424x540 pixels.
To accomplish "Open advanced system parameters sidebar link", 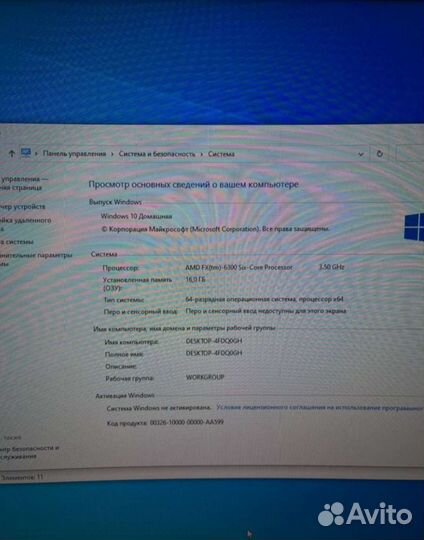I will 36,259.
